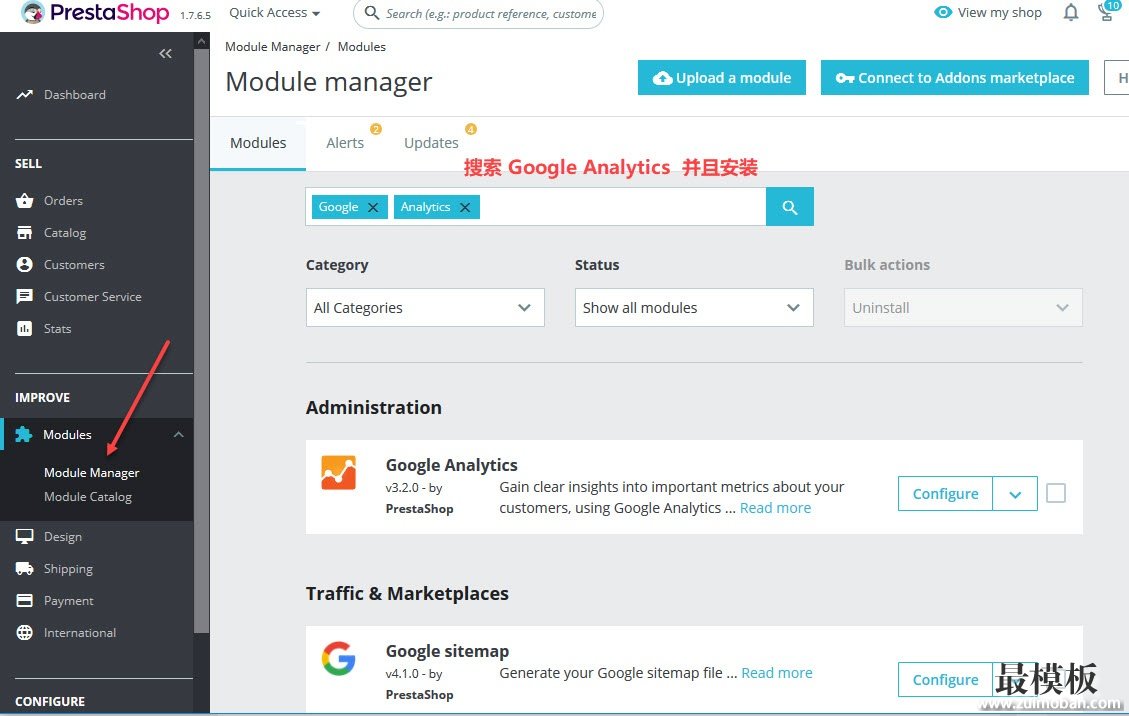This screenshot has height=716, width=1129.
Task: Click the Customer Service chat icon
Action: (x=24, y=296)
